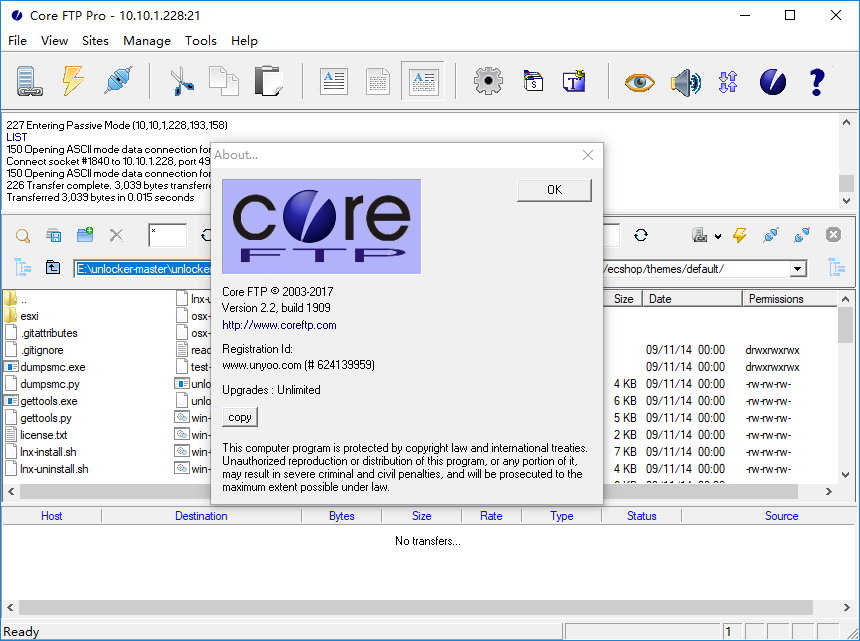Open the Site Manager server icon
This screenshot has width=860, height=641.
coord(28,81)
